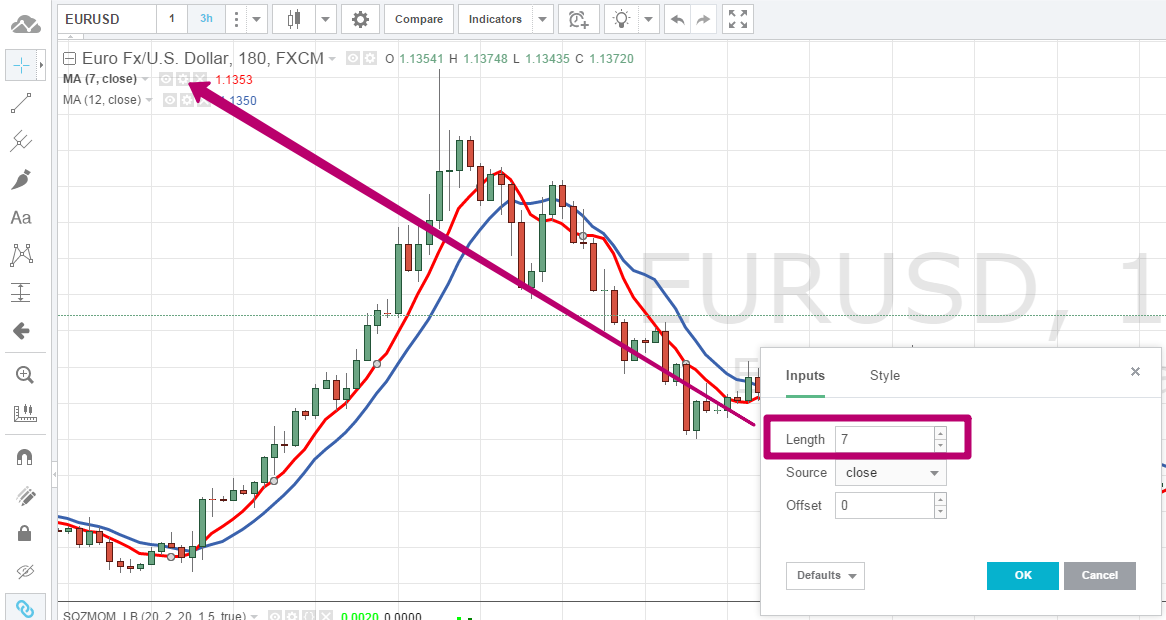The width and height of the screenshot is (1166, 620).
Task: Select the brush drawing tool
Action: pyautogui.click(x=22, y=179)
